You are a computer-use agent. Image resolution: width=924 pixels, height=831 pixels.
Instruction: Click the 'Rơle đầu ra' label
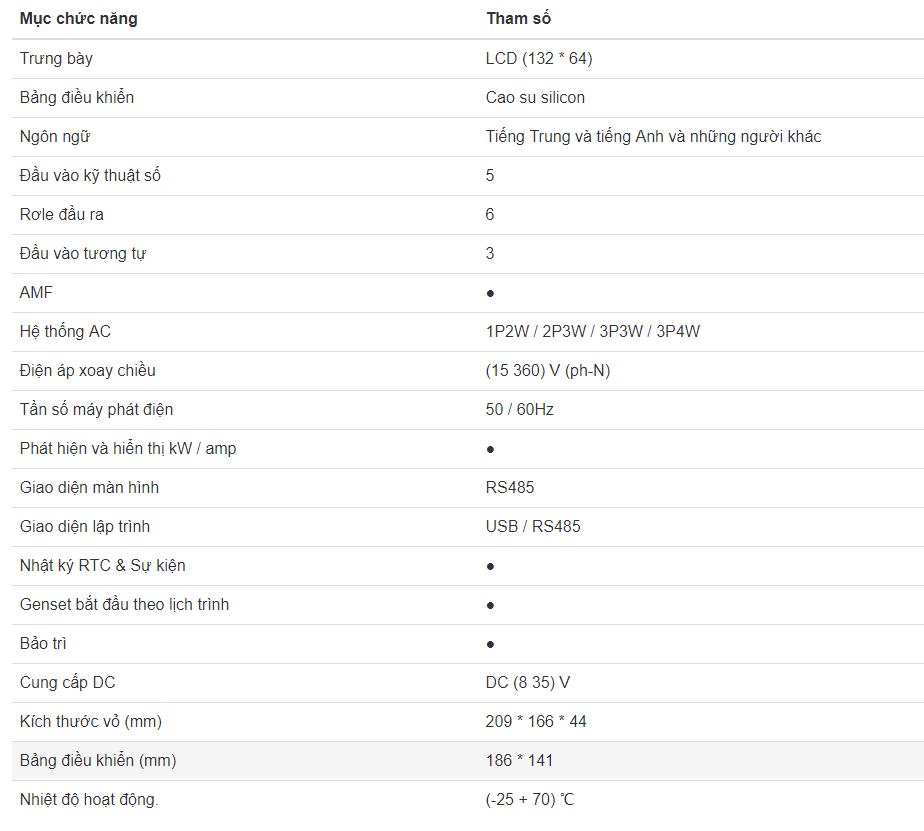tap(62, 214)
